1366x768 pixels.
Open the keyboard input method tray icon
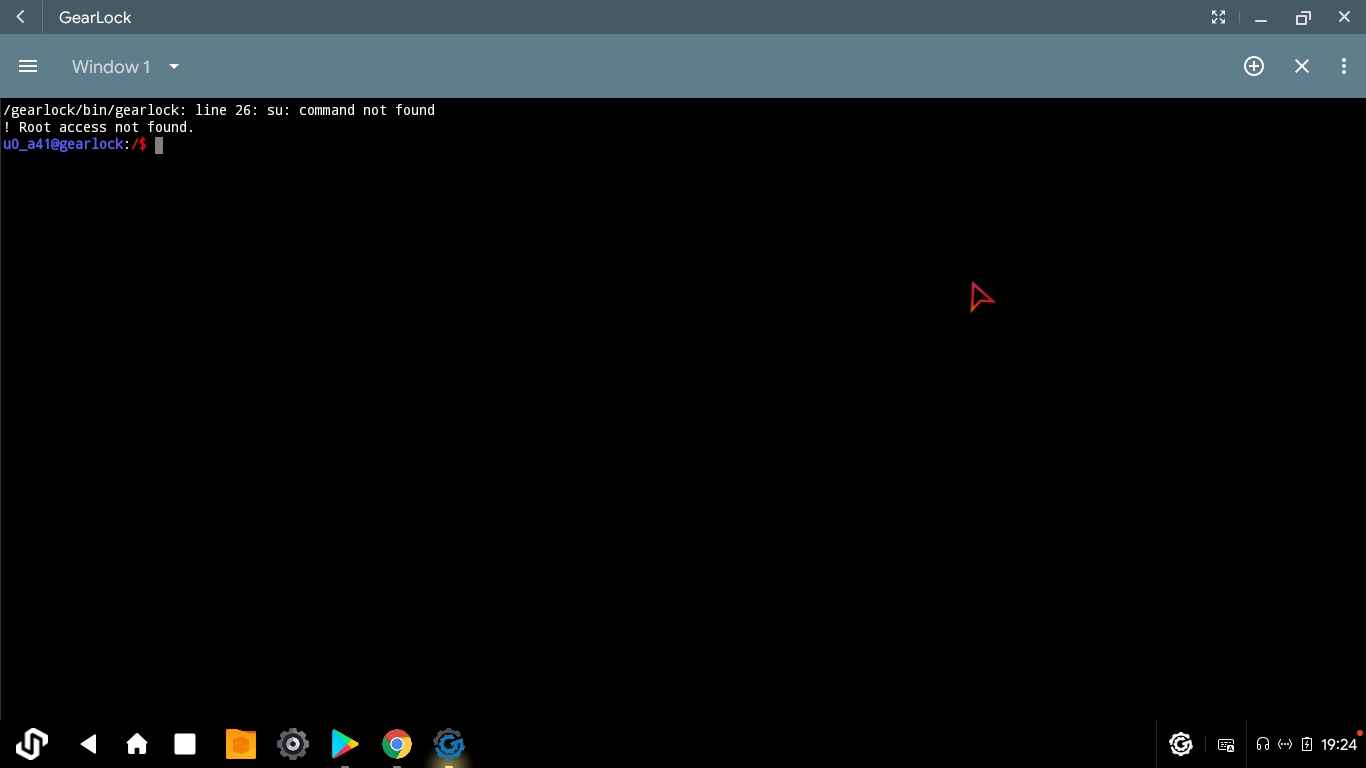(x=1225, y=744)
